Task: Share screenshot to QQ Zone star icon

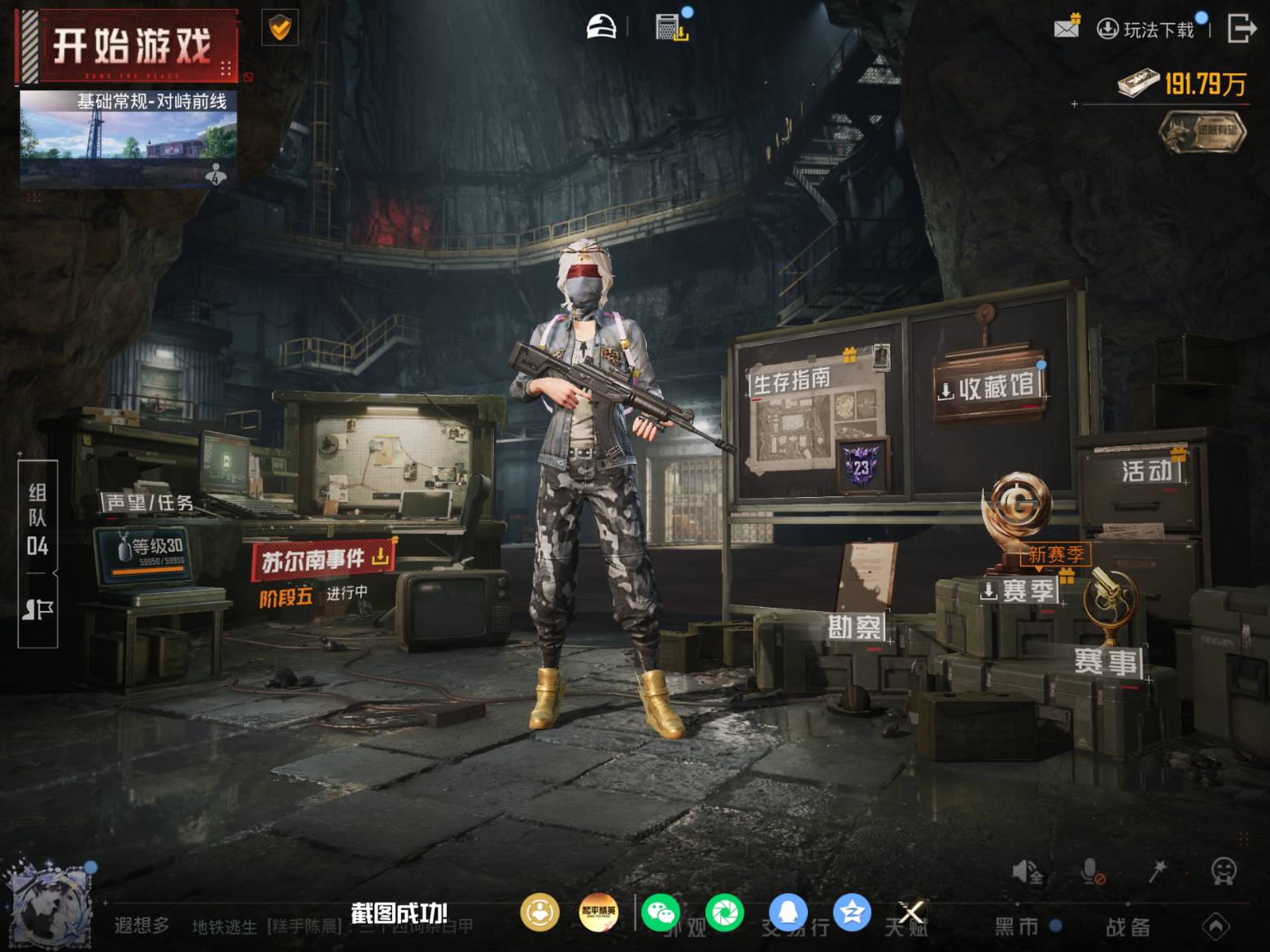Action: (x=852, y=913)
